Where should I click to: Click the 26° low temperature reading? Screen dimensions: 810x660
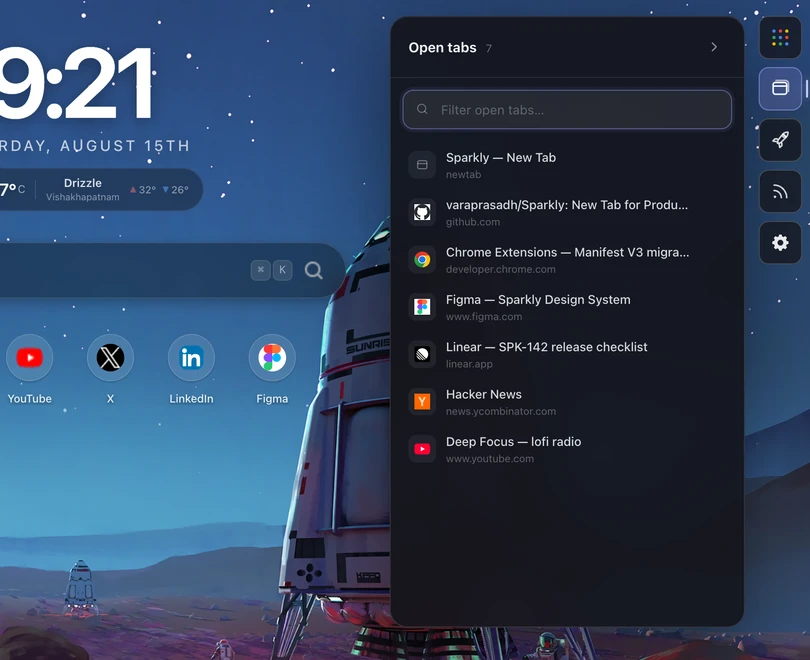(176, 190)
